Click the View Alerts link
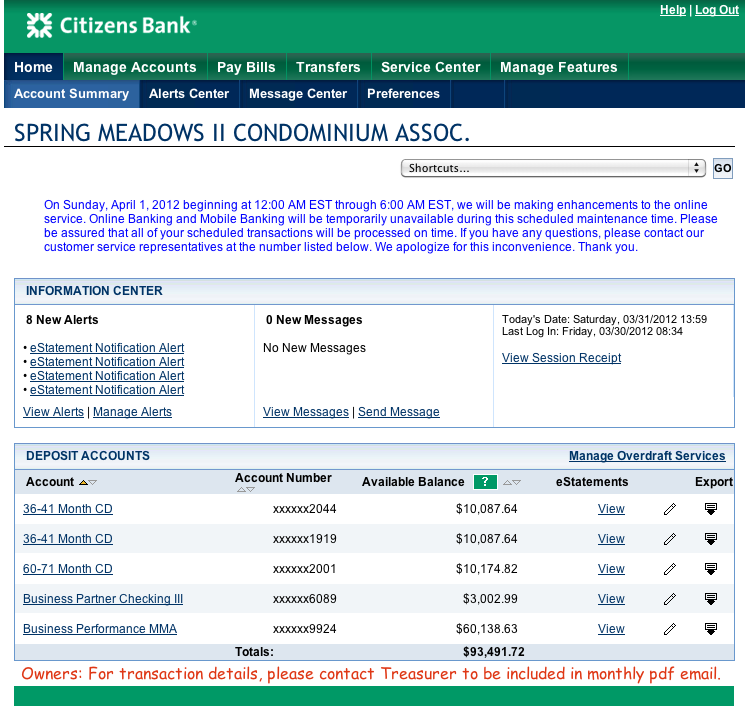This screenshot has height=711, width=745. (53, 412)
